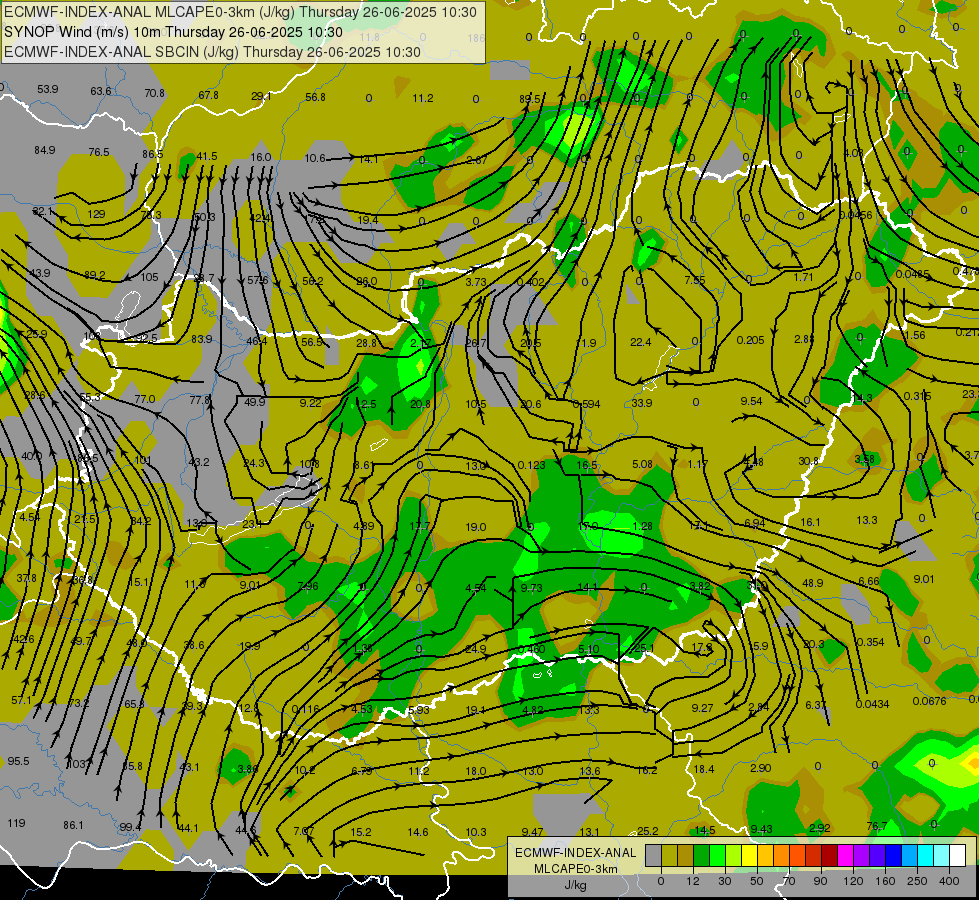The image size is (979, 900).
Task: Click the SYNOP Wind header line
Action: point(174,32)
